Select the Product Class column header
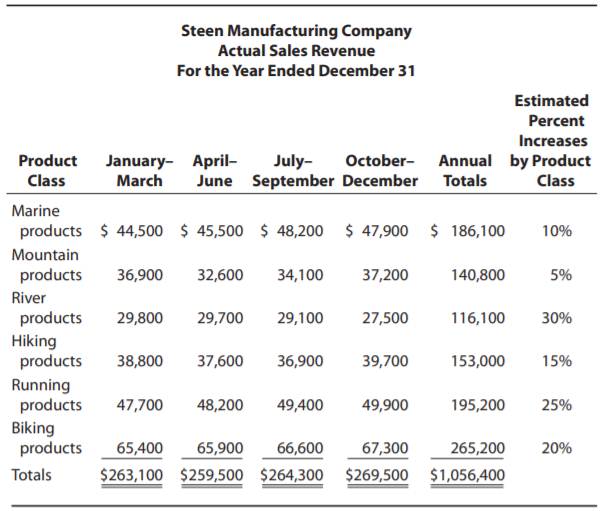Image resolution: width=607 pixels, height=511 pixels. coord(47,171)
